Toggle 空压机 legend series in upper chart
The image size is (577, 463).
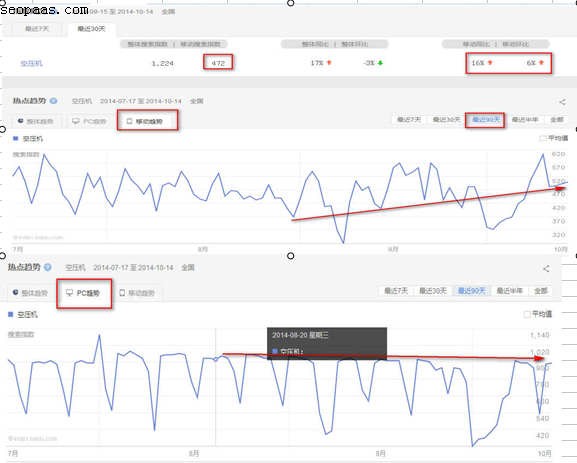28,139
